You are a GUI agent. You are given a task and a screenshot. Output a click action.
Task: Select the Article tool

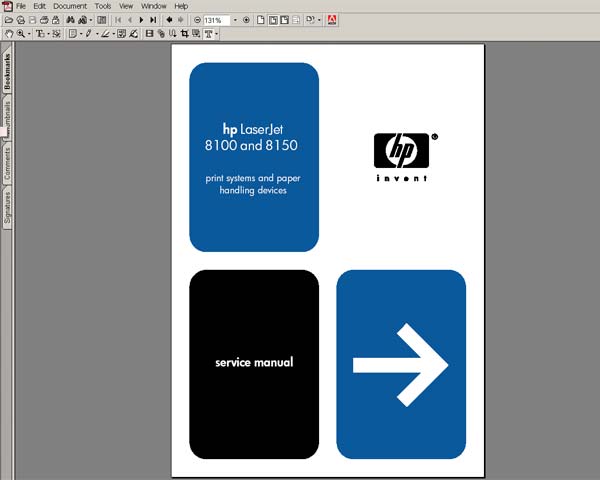173,34
